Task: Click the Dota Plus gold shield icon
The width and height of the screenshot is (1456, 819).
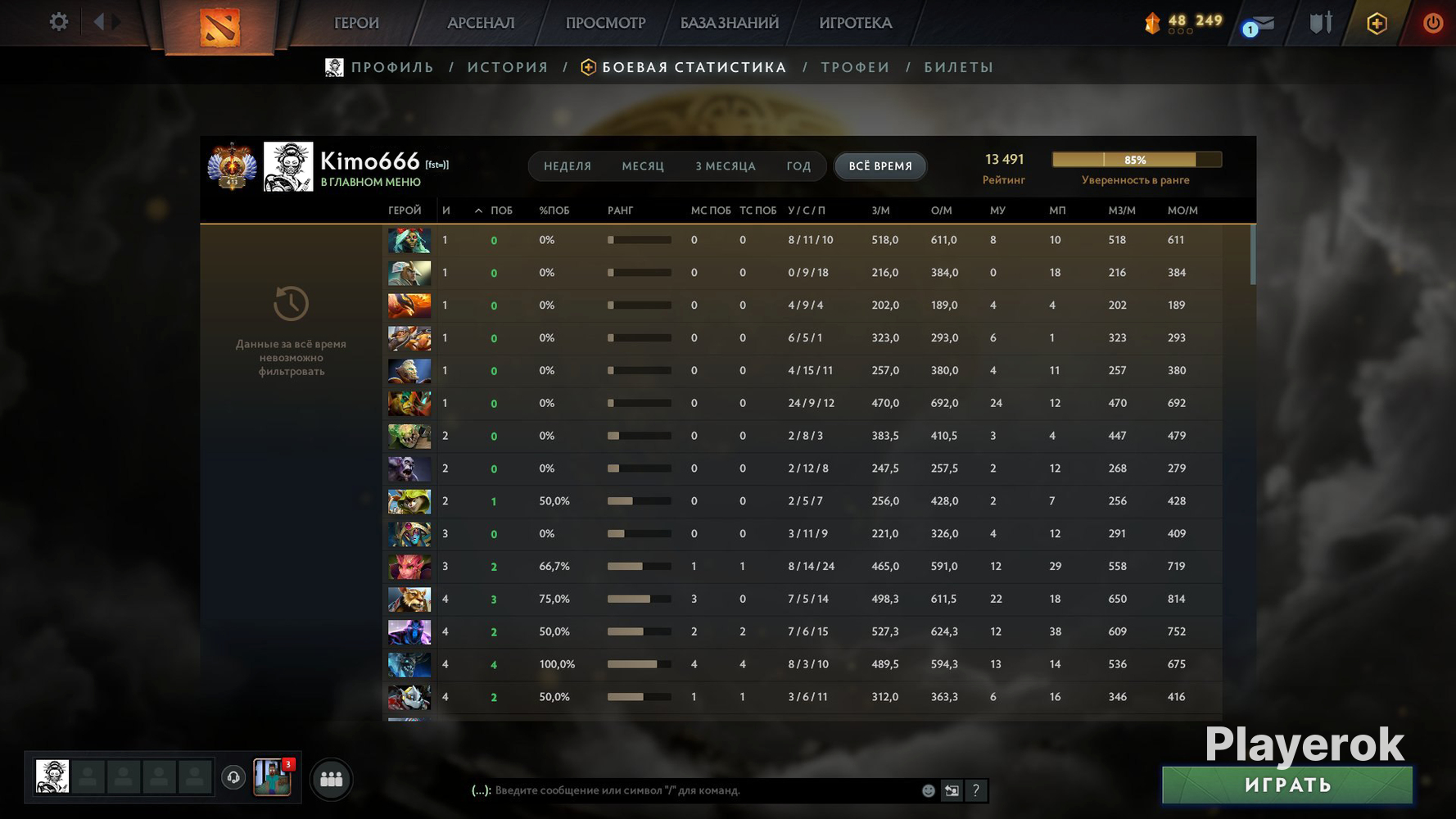Action: tap(1377, 23)
